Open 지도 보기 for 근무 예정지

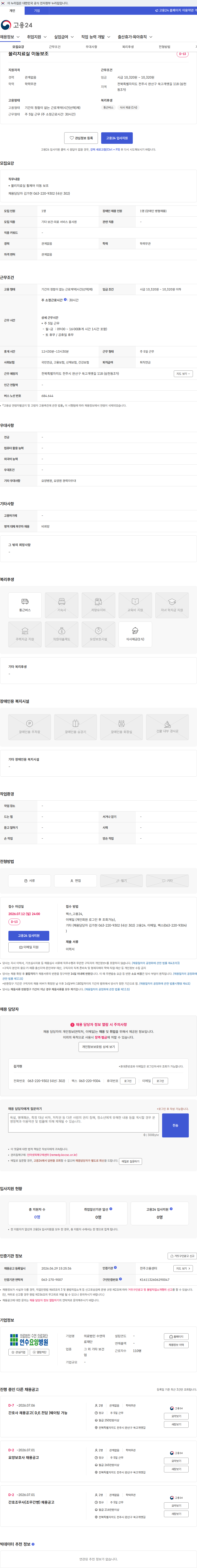pyautogui.click(x=183, y=374)
